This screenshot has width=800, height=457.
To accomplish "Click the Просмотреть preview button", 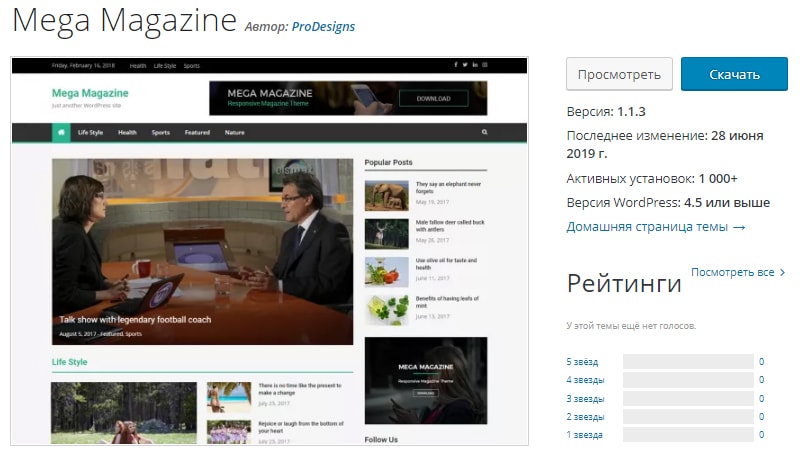I will pos(619,74).
